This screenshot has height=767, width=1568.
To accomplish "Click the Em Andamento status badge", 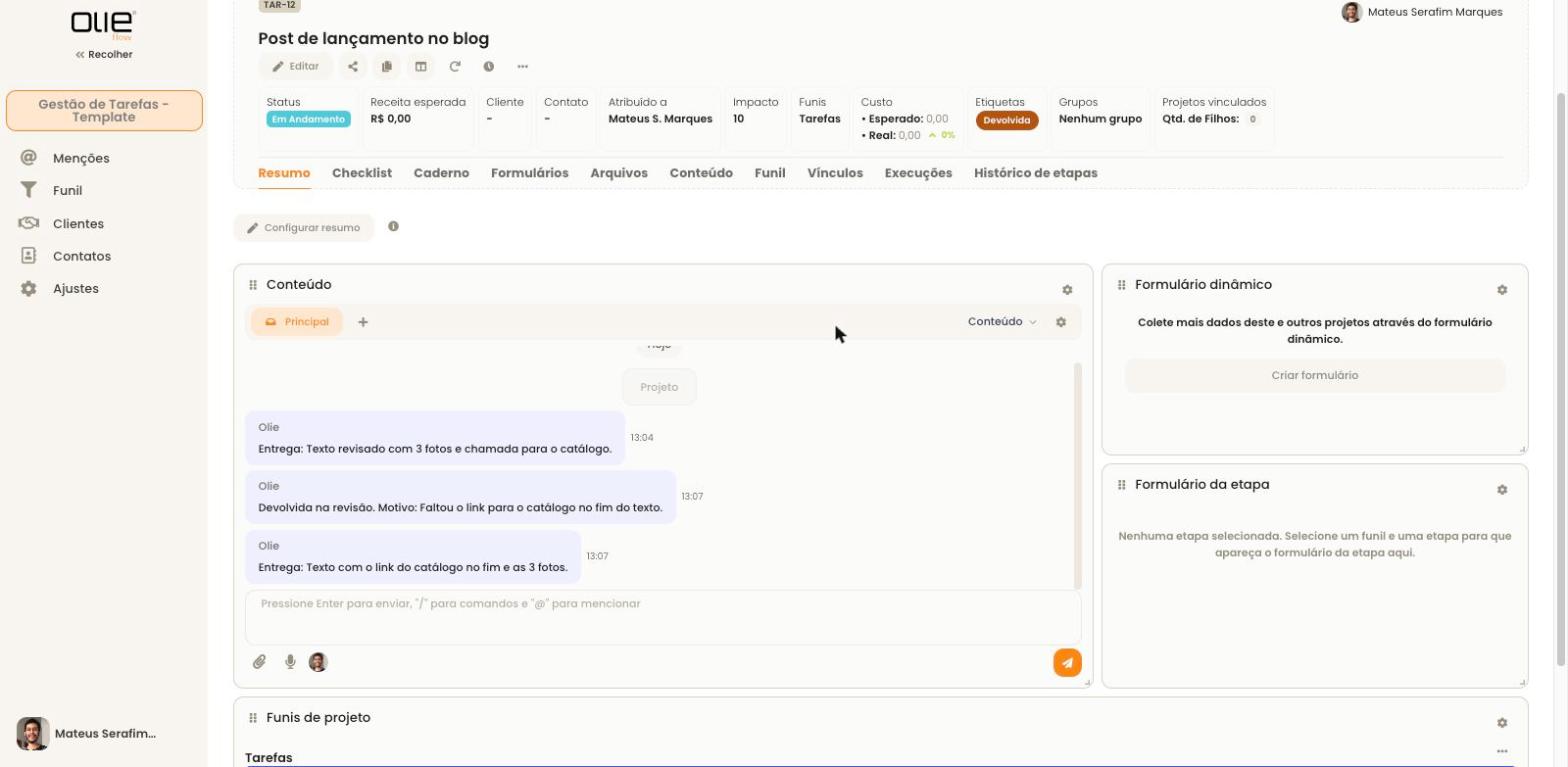I will pyautogui.click(x=308, y=119).
